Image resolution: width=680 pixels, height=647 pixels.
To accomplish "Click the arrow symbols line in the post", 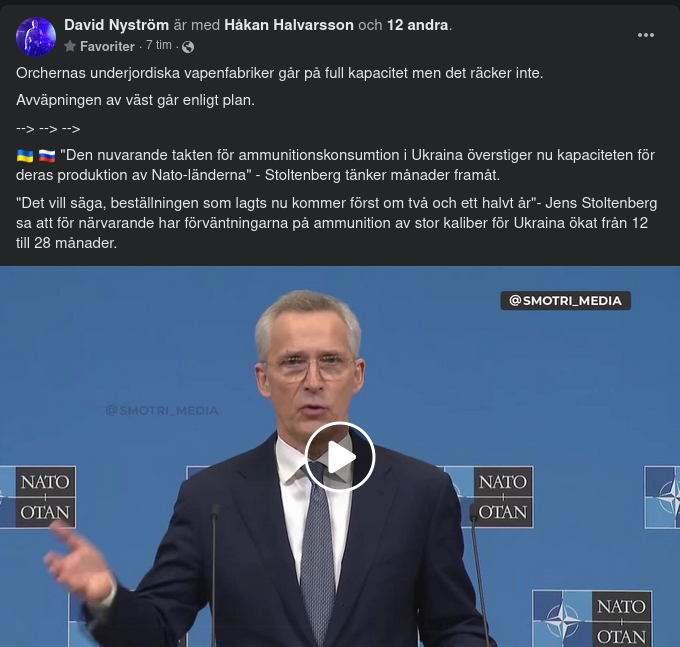I will pyautogui.click(x=48, y=129).
